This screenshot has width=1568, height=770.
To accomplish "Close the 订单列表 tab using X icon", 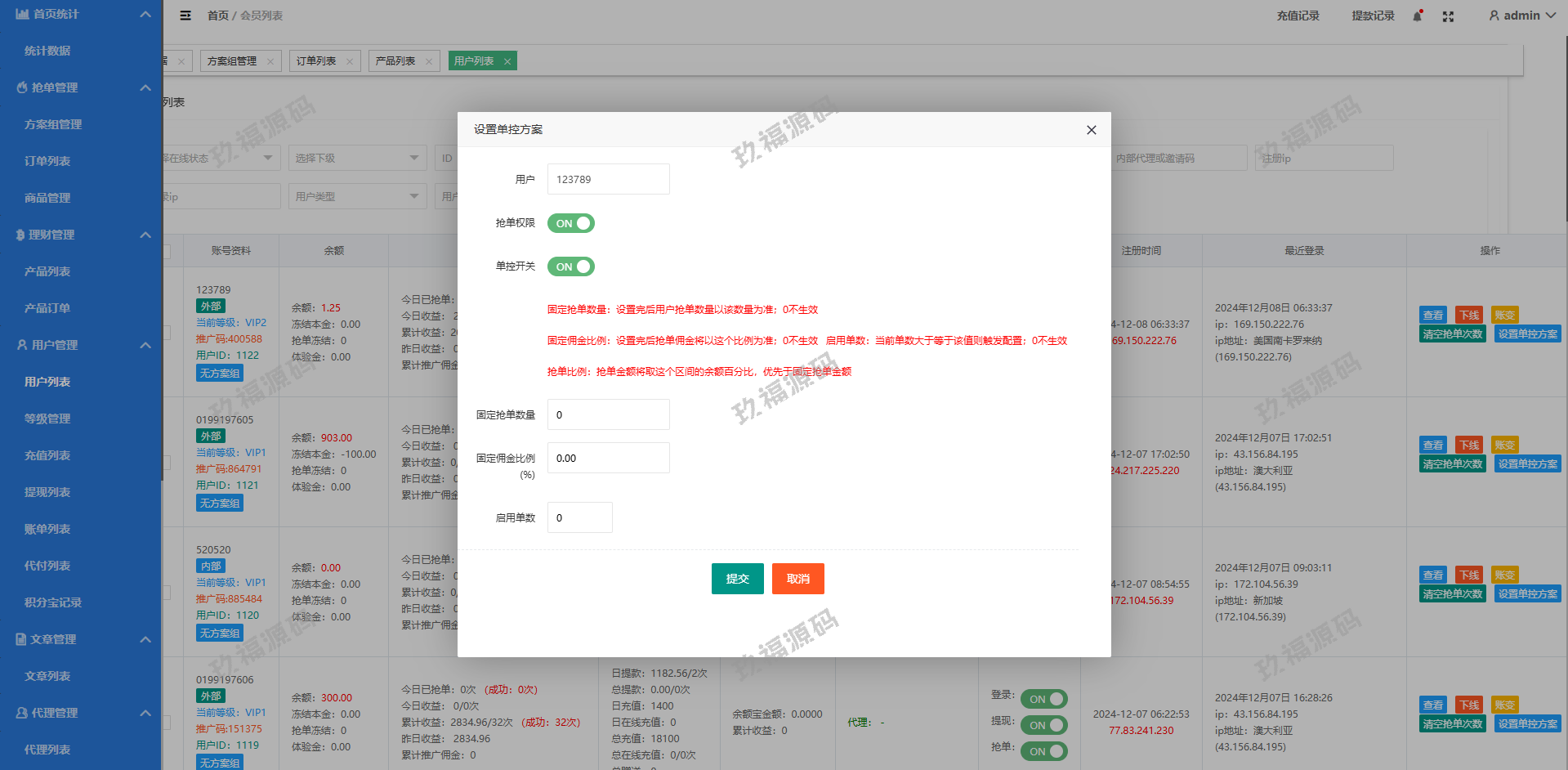I will [350, 61].
